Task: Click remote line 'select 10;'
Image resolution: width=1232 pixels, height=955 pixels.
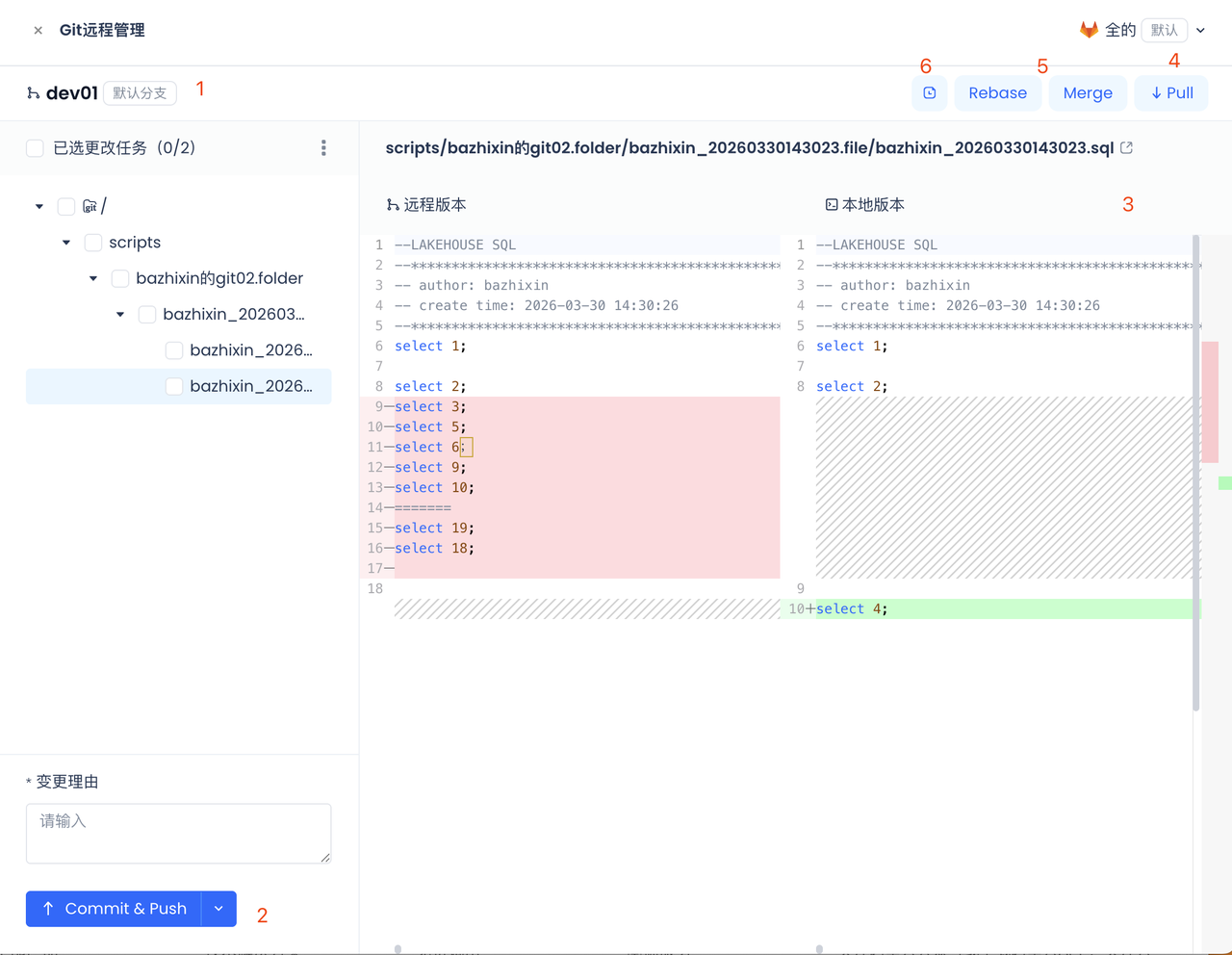Action: point(434,487)
